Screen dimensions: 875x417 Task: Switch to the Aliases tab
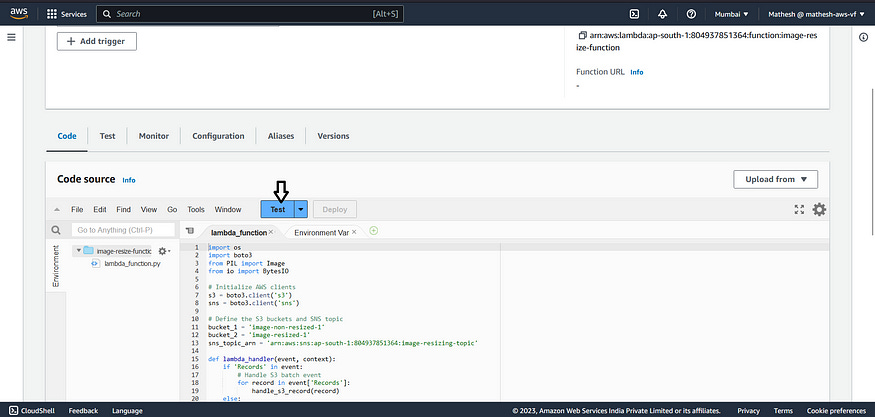click(x=281, y=136)
